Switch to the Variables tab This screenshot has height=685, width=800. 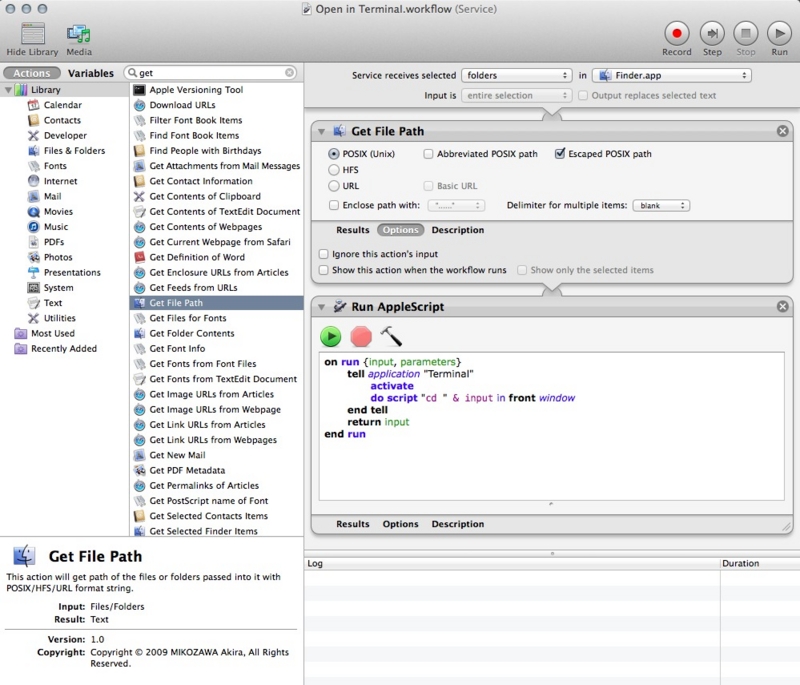click(x=91, y=73)
